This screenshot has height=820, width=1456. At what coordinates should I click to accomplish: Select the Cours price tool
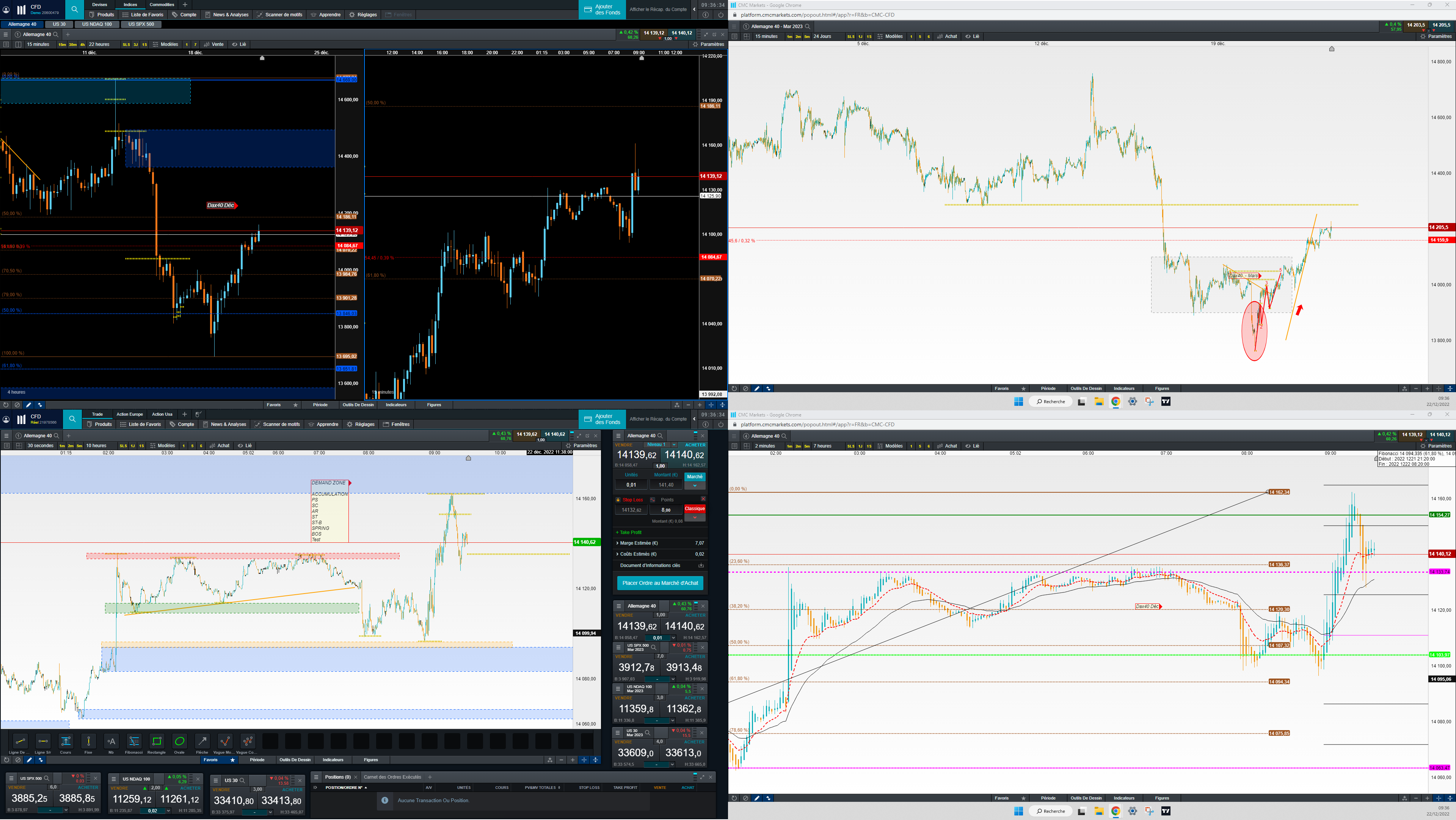click(x=66, y=741)
